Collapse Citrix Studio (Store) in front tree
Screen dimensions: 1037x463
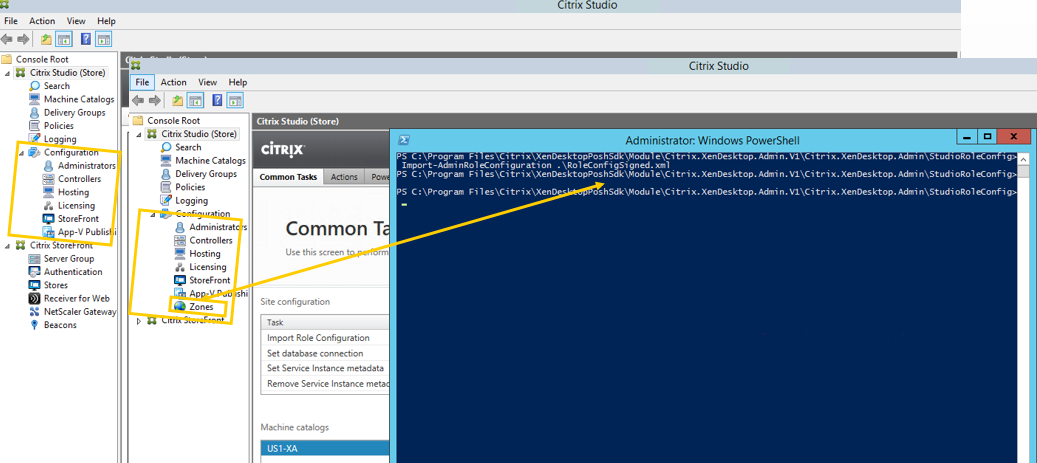(x=139, y=134)
